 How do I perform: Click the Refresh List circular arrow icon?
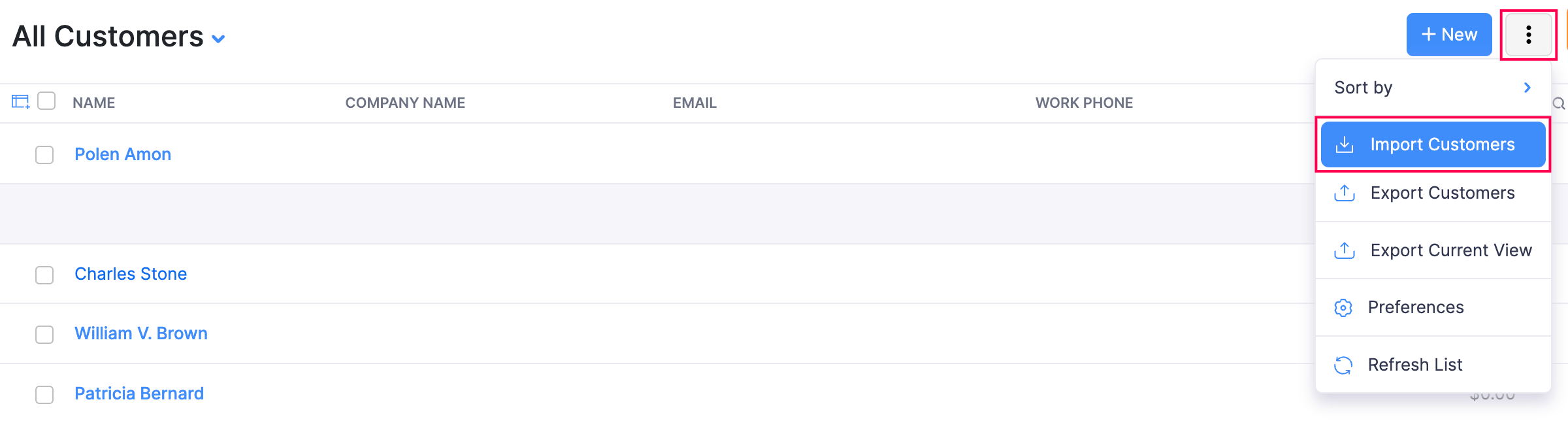tap(1344, 364)
